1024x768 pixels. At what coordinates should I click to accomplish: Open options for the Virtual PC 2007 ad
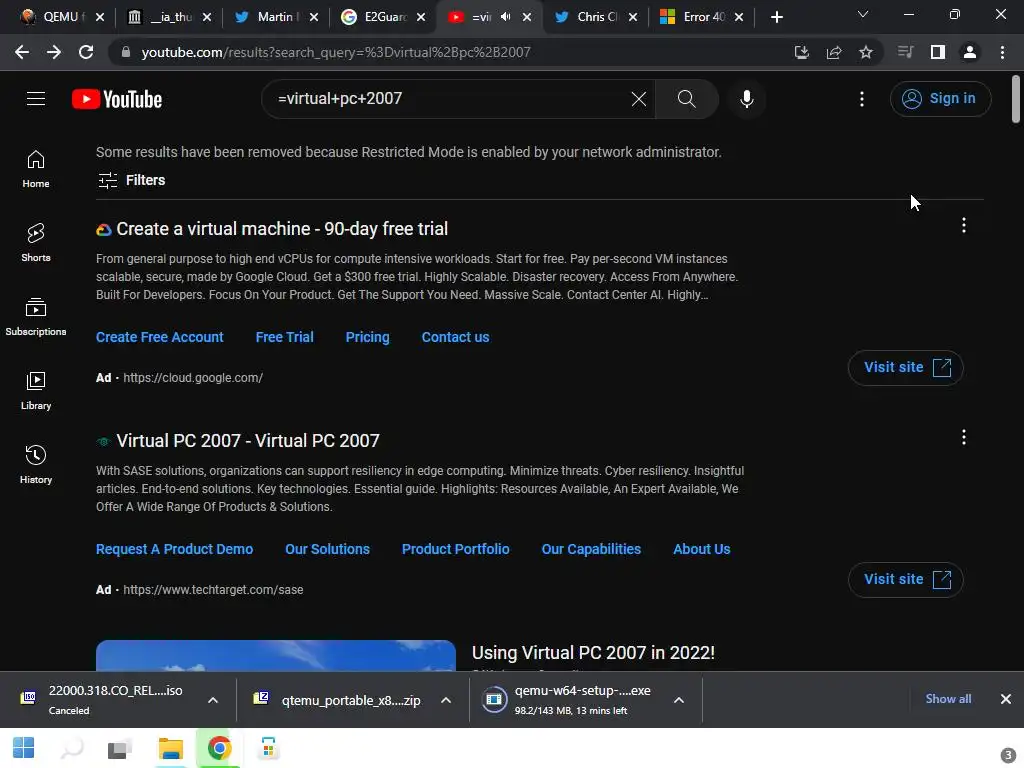pyautogui.click(x=963, y=438)
